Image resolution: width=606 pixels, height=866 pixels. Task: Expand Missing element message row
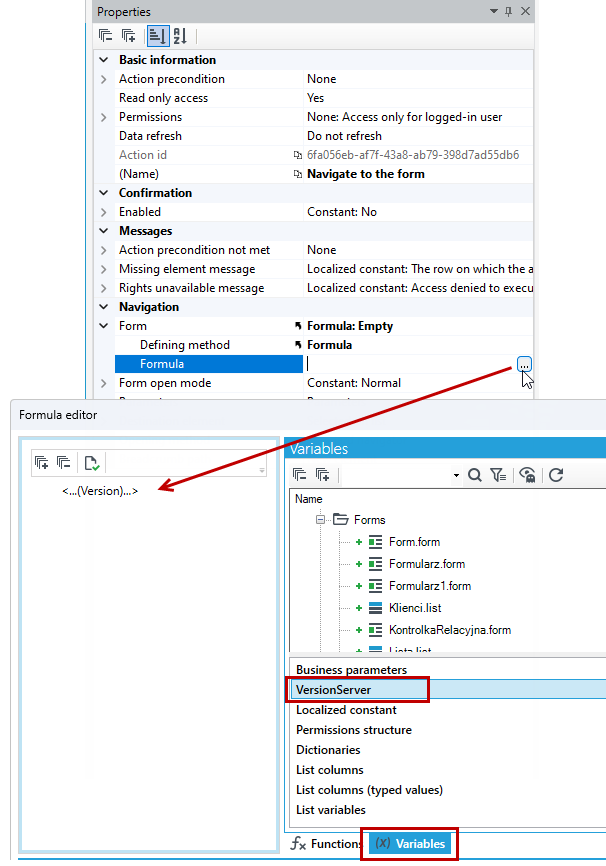(x=104, y=269)
